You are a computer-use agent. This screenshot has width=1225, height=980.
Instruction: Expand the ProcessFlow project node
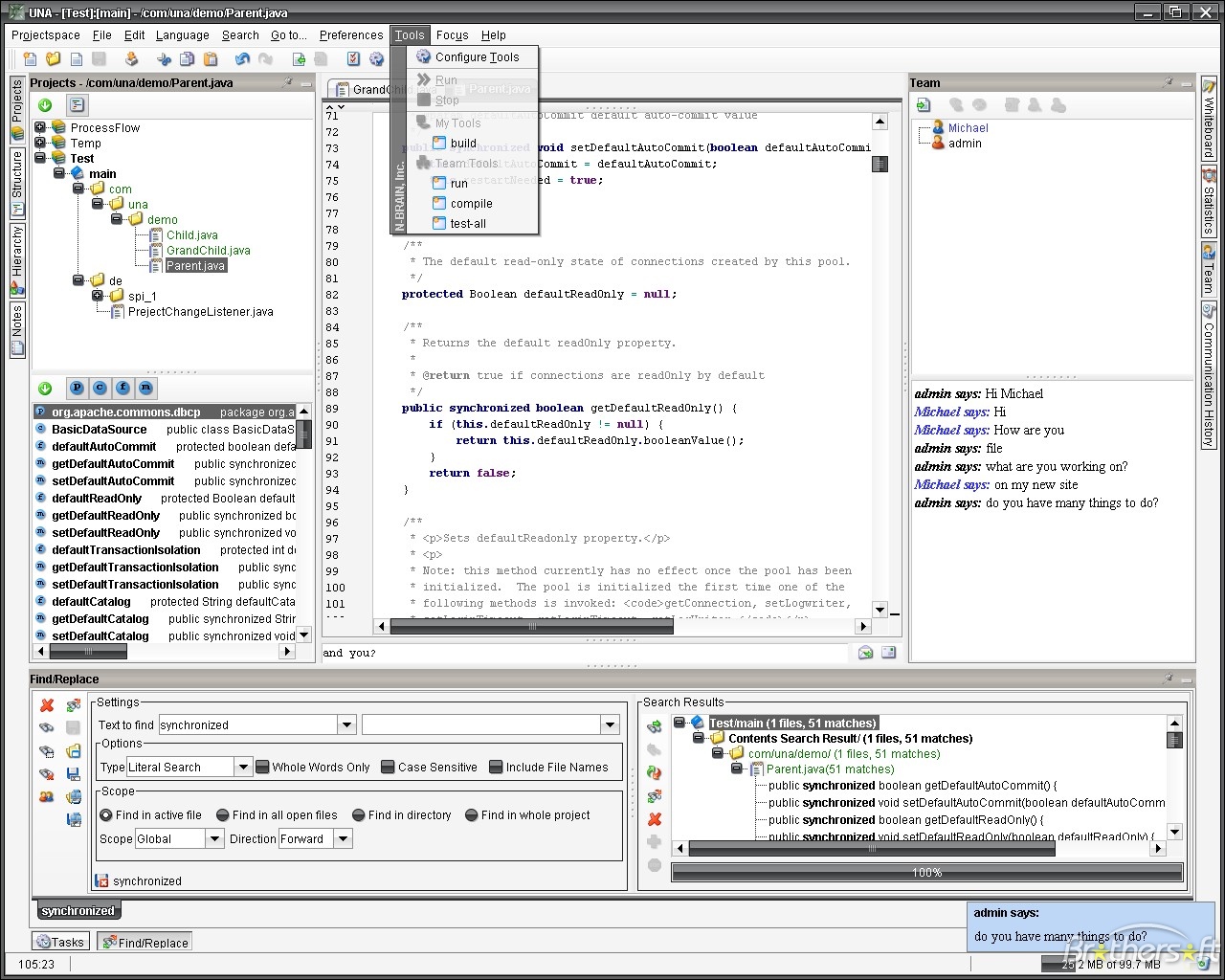[x=40, y=127]
